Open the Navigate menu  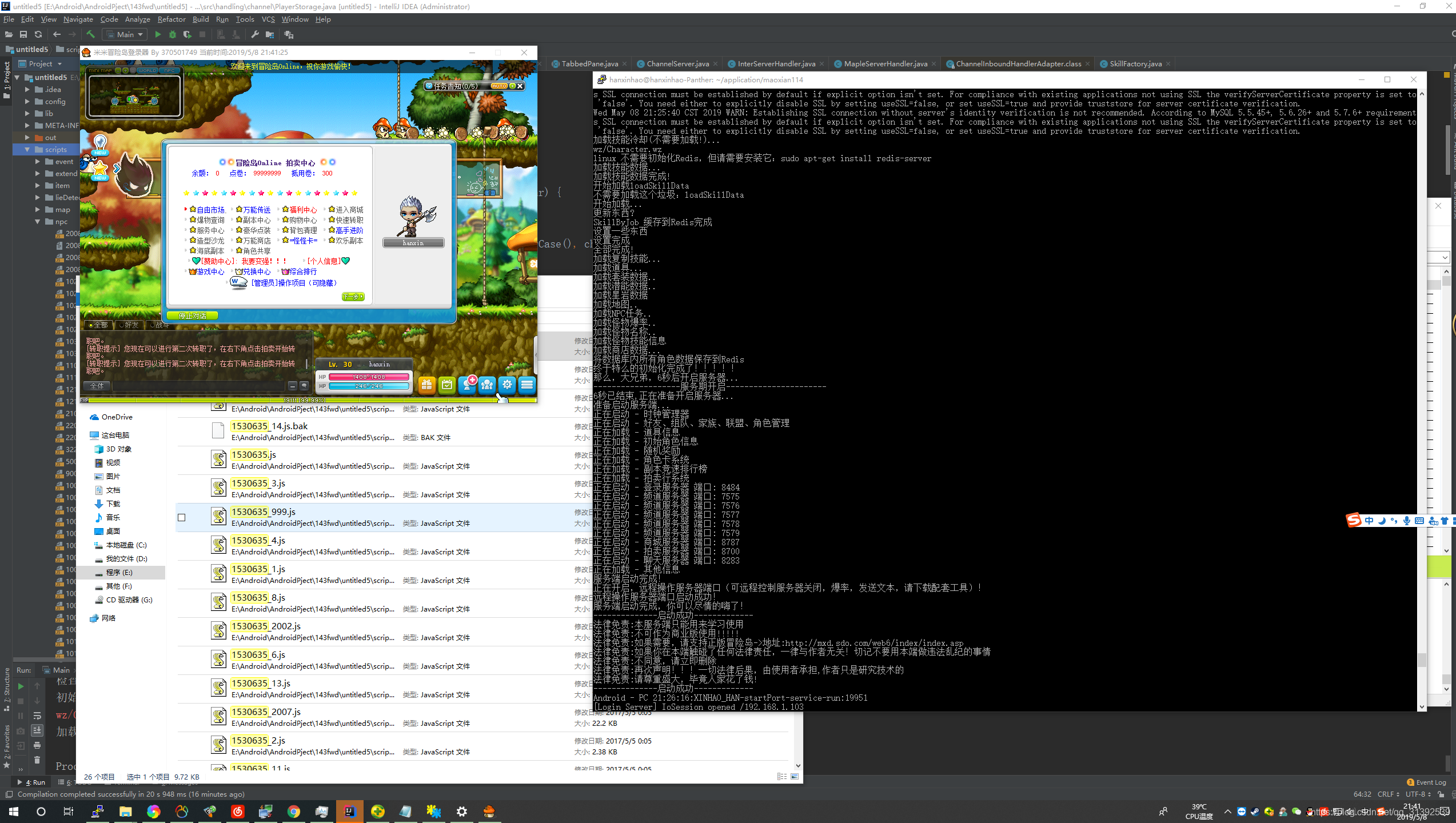coord(78,19)
